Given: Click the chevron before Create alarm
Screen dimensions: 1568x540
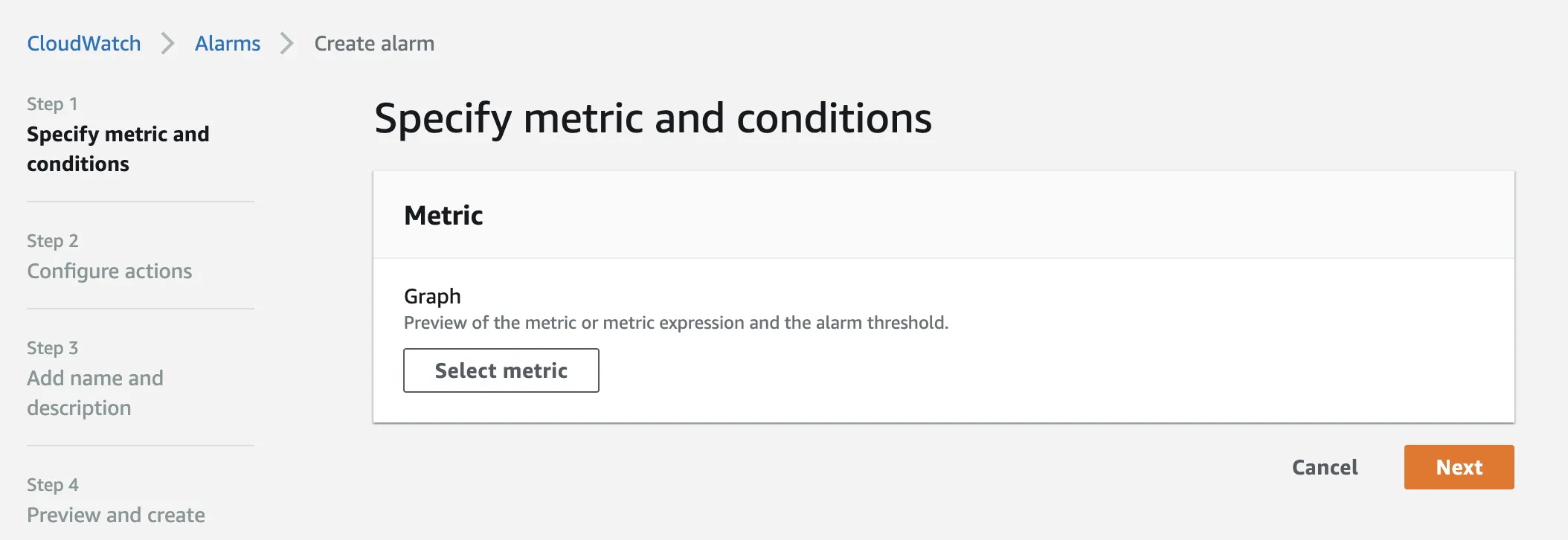Looking at the screenshot, I should click(x=287, y=44).
